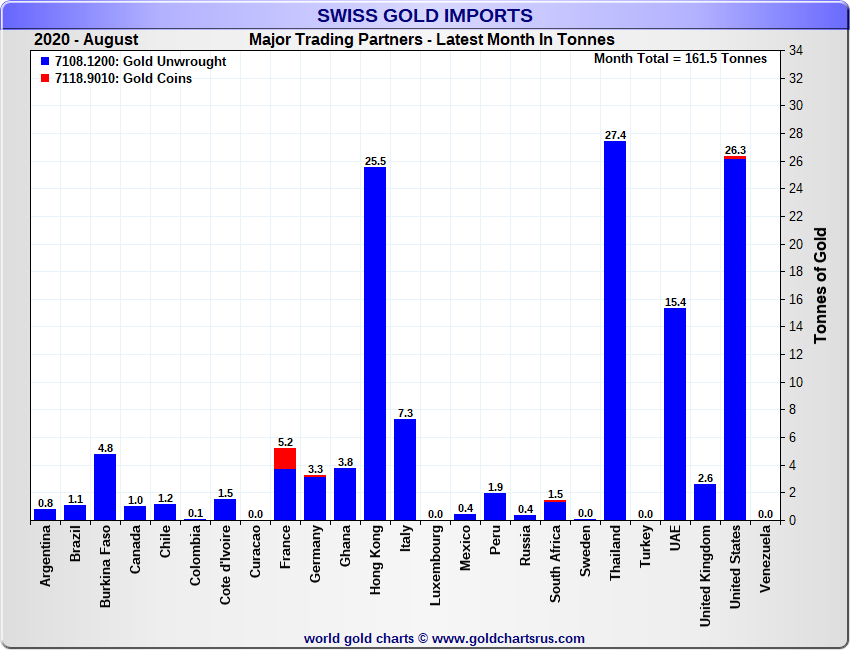Click the United States bar
This screenshot has height=650, width=850.
(x=735, y=340)
